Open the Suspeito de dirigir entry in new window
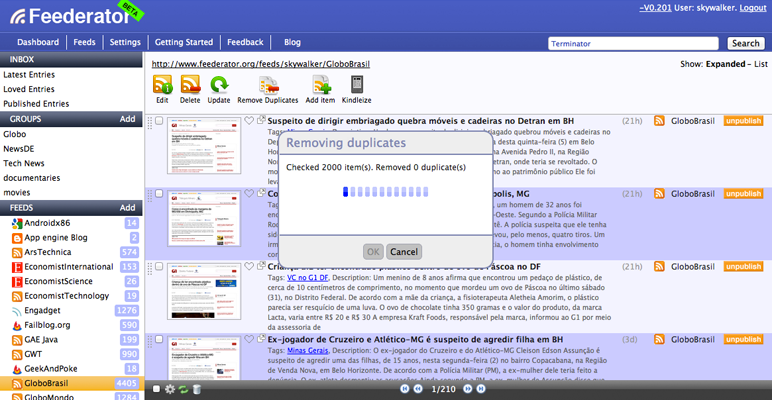 (x=261, y=120)
